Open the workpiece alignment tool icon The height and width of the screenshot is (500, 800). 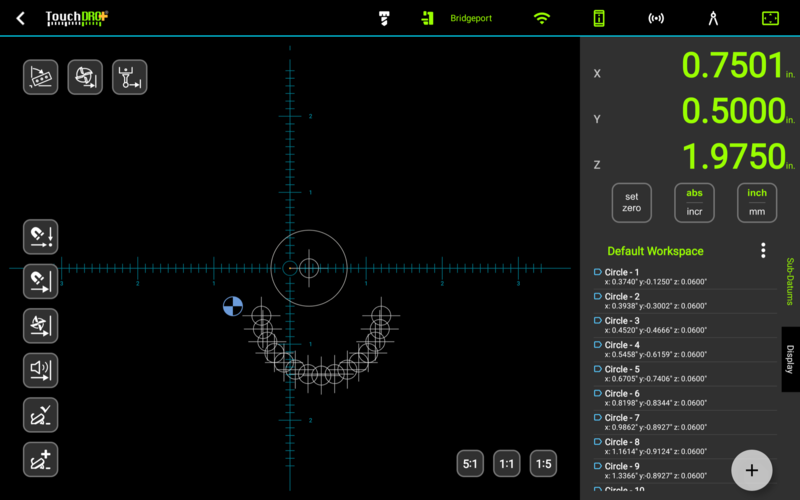41,77
